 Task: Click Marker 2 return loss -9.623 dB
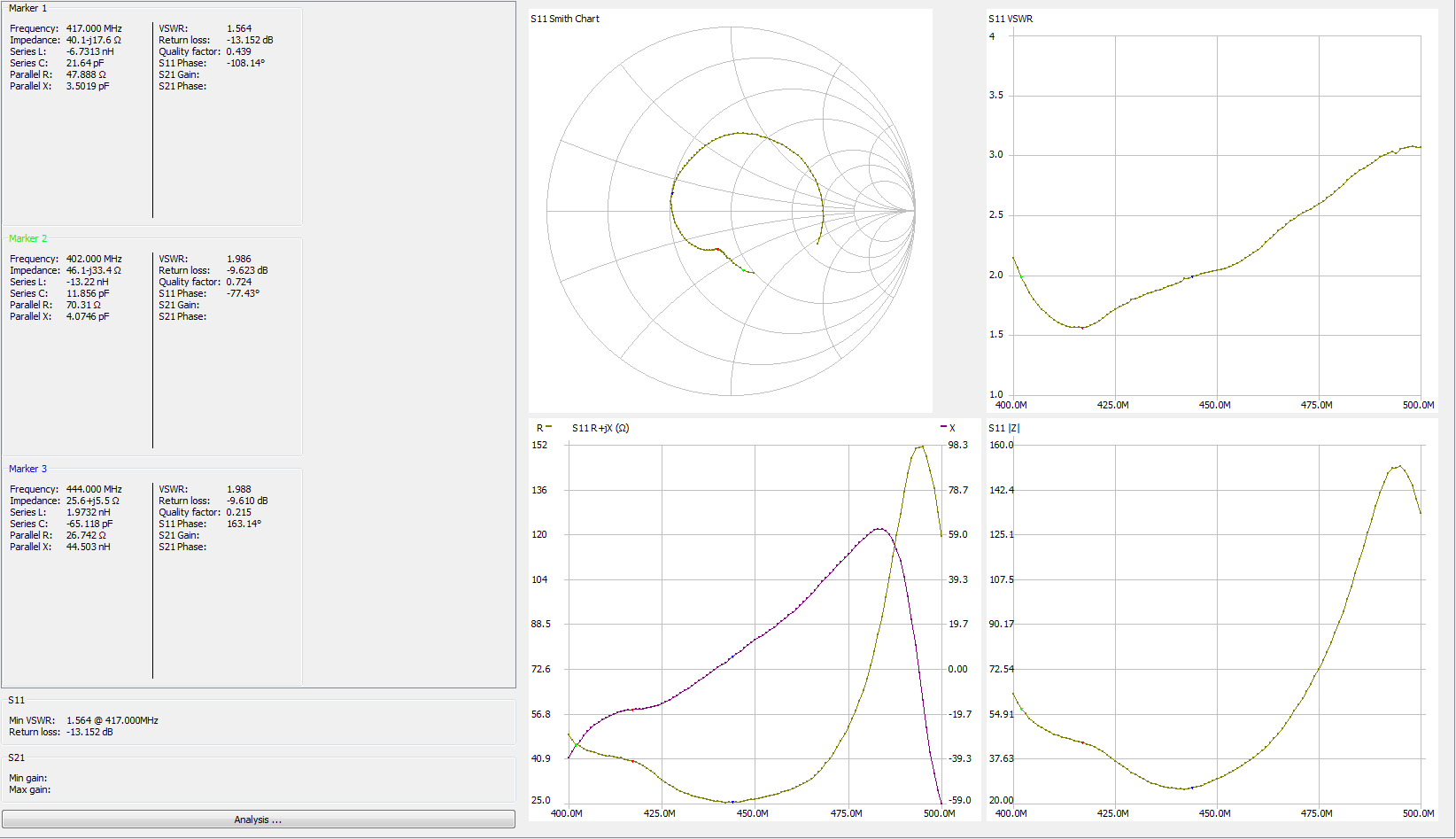247,270
